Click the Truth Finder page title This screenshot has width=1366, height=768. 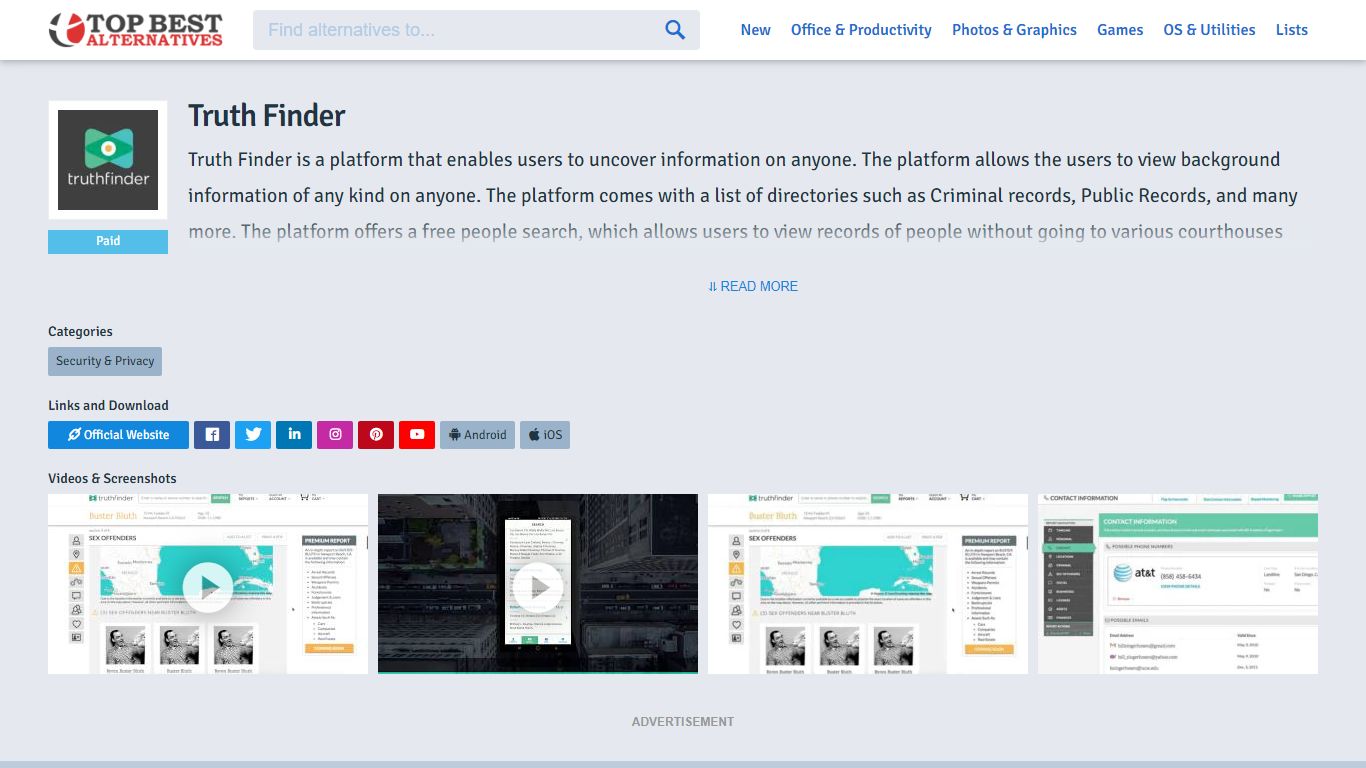[x=267, y=116]
